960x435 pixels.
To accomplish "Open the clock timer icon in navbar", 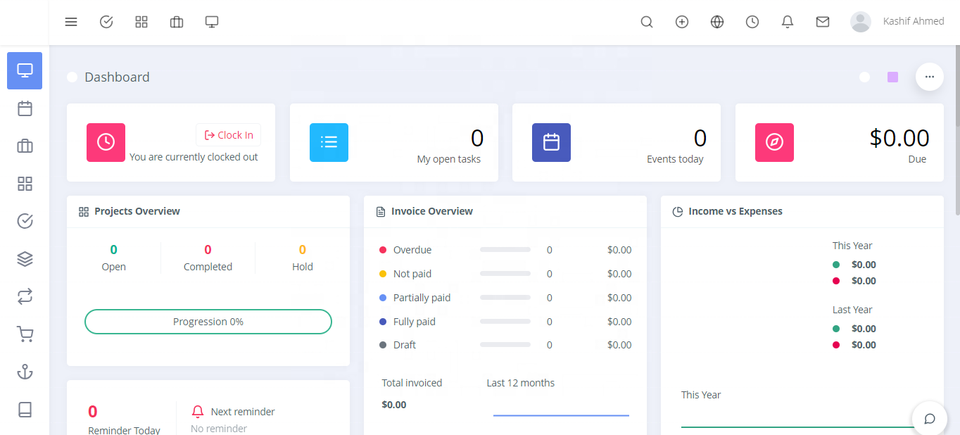I will tap(752, 22).
